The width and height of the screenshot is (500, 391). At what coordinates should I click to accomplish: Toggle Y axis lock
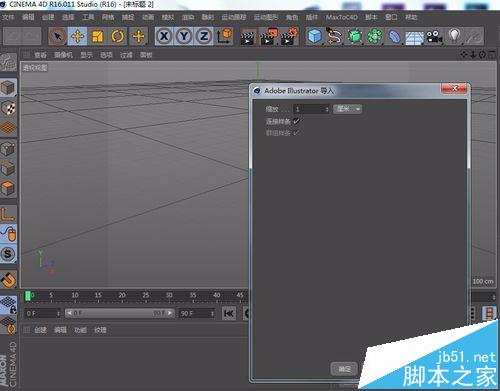point(184,36)
